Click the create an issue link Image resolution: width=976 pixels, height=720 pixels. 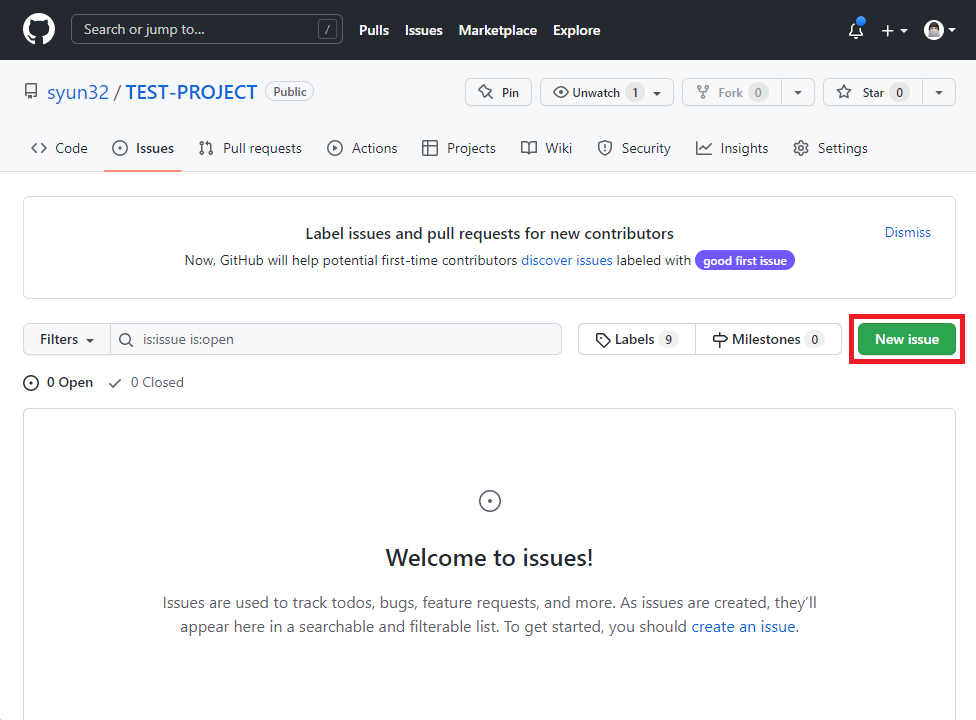point(743,627)
